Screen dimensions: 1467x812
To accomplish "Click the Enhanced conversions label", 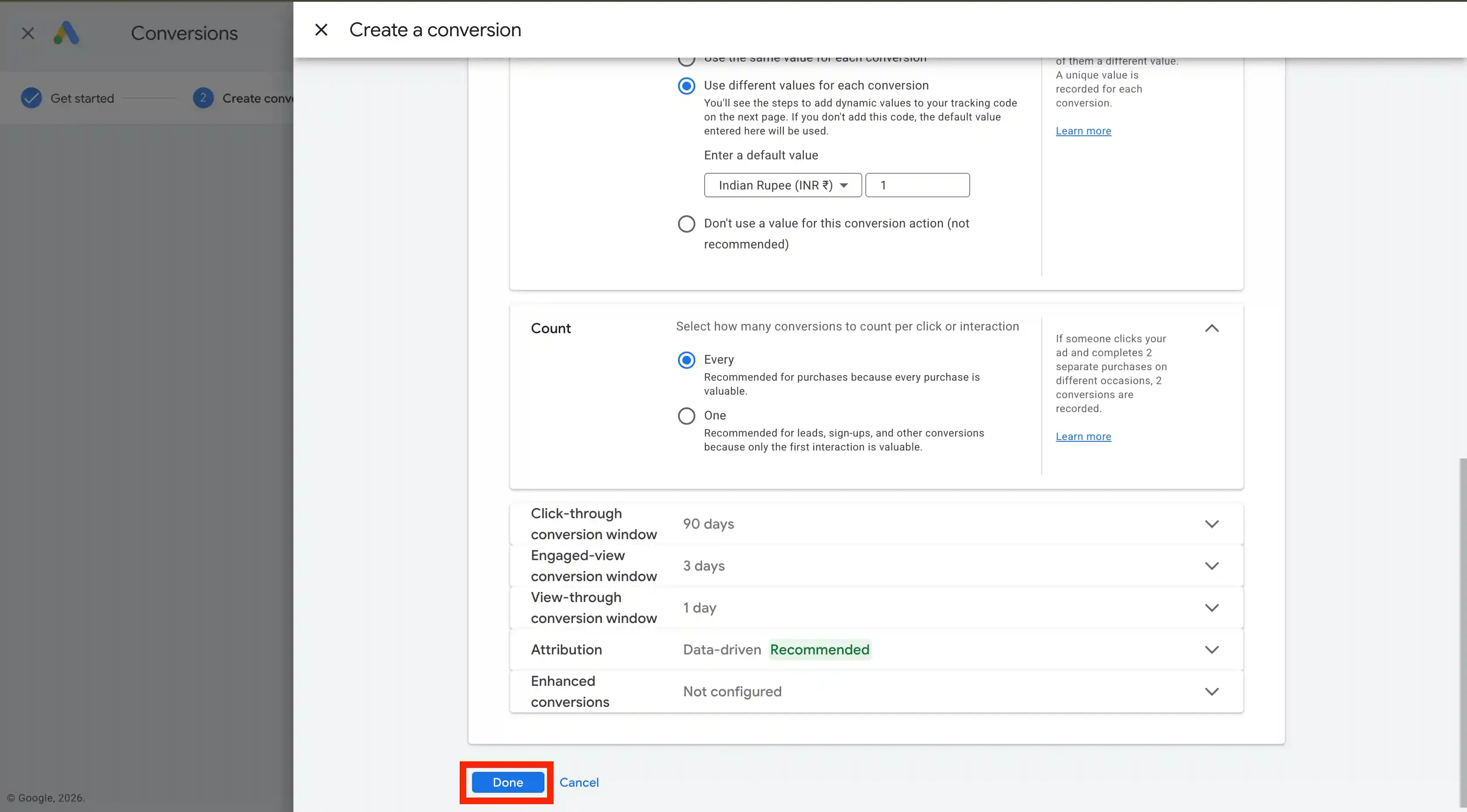I will (x=569, y=691).
